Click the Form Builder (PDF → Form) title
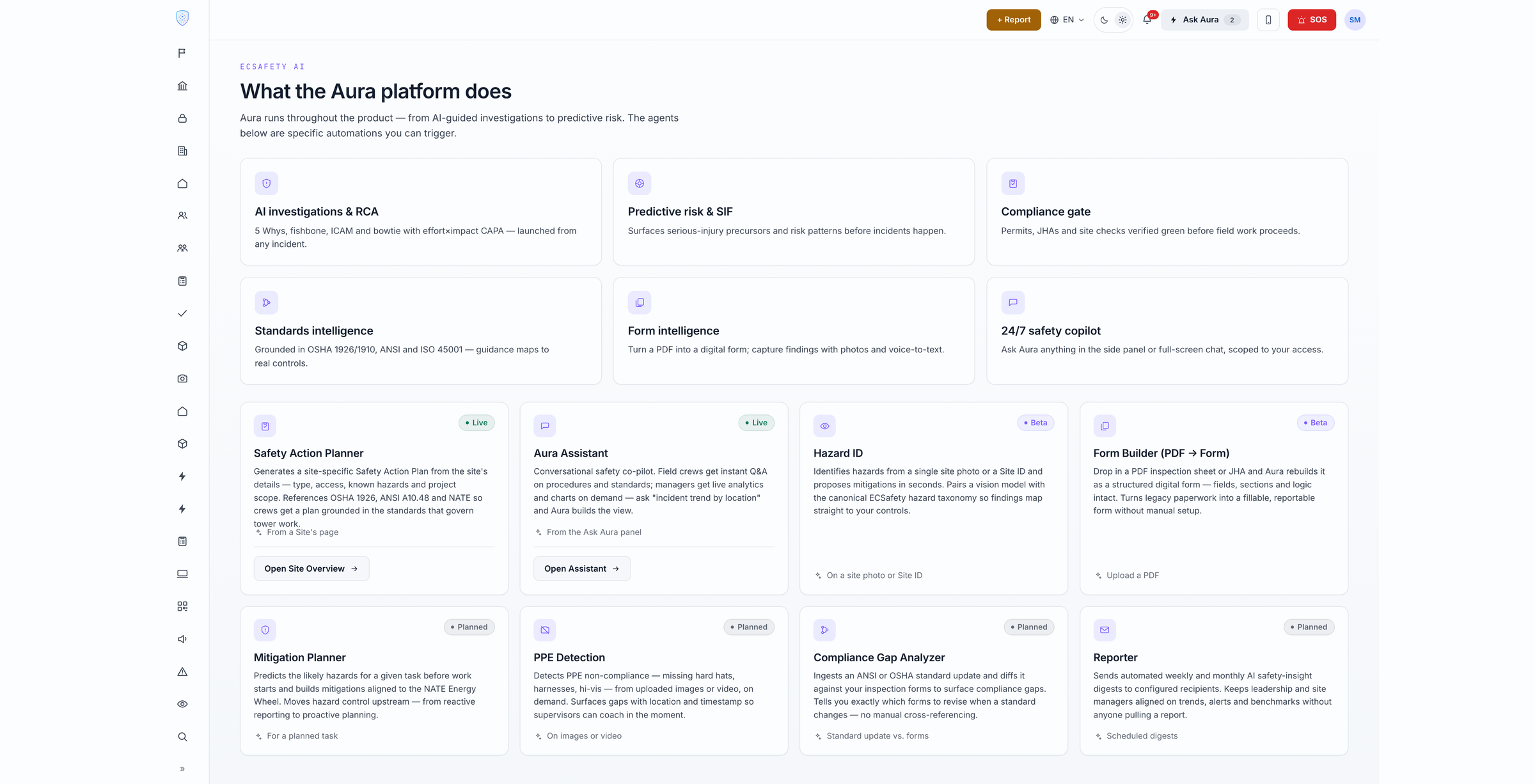 coord(1161,453)
